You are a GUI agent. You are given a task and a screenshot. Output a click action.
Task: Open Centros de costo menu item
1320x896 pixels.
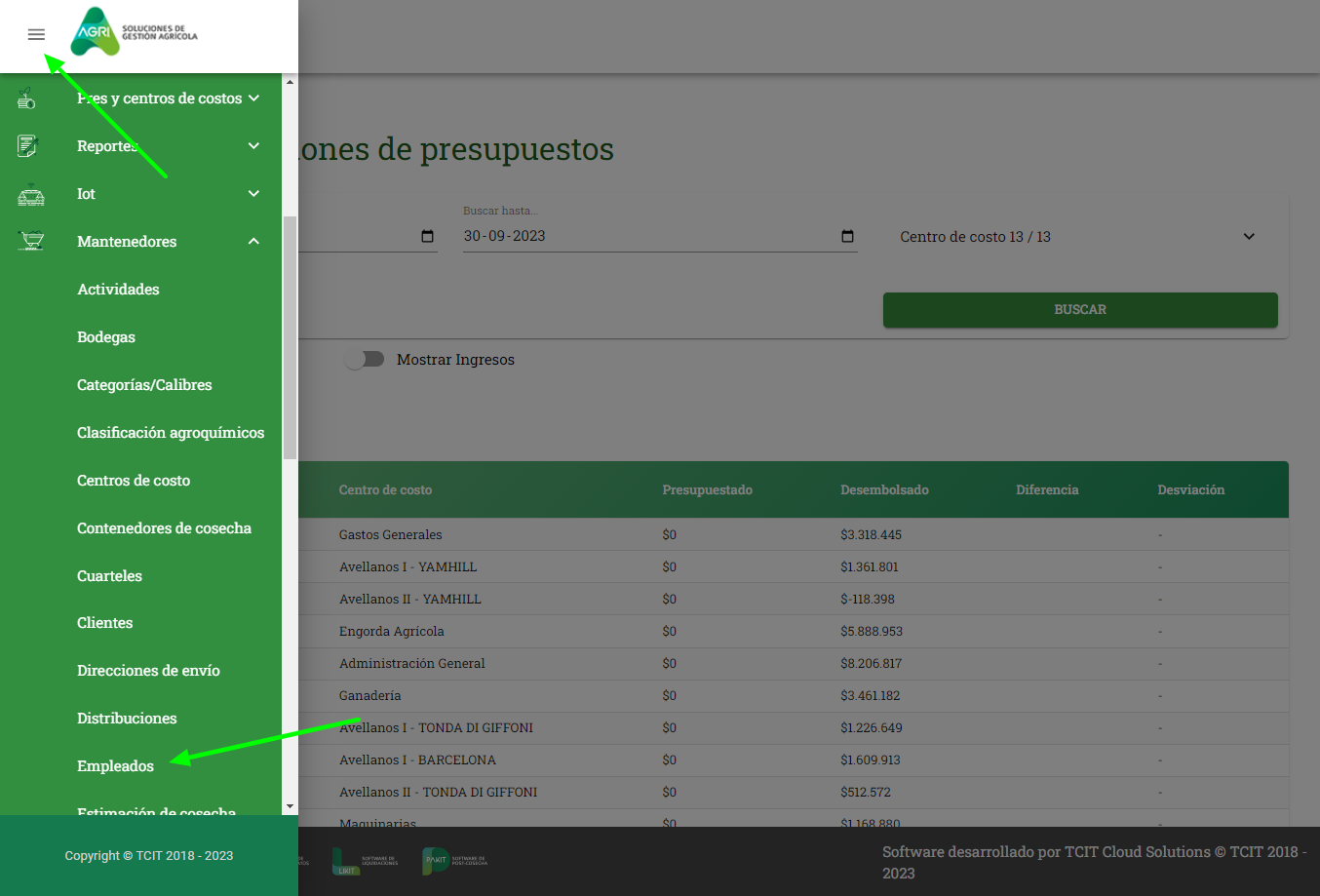tap(134, 481)
